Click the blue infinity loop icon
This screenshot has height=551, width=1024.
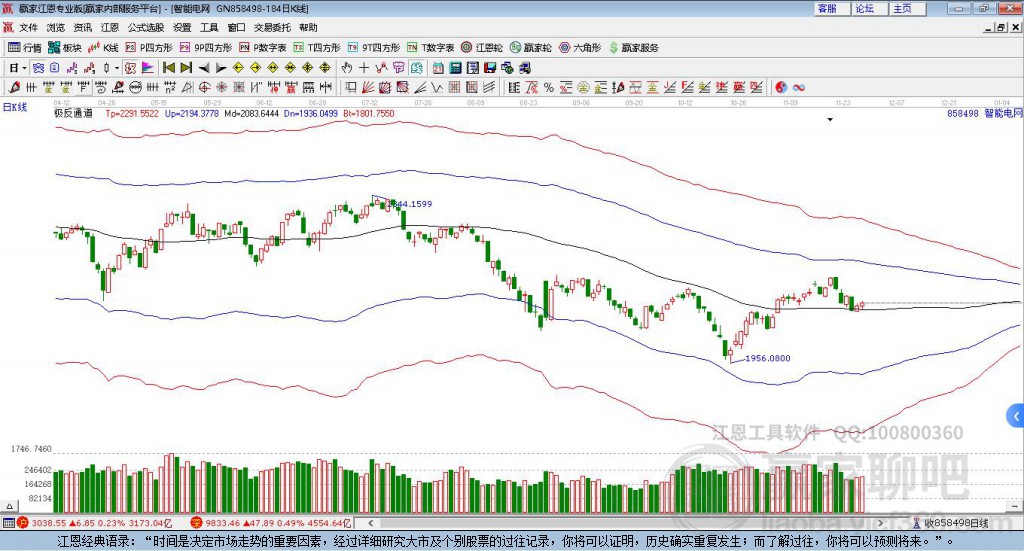[799, 87]
